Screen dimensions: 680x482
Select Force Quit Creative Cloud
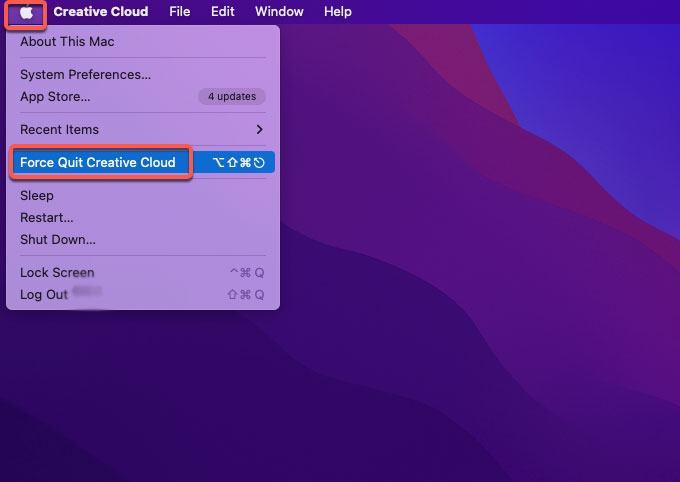pos(98,163)
